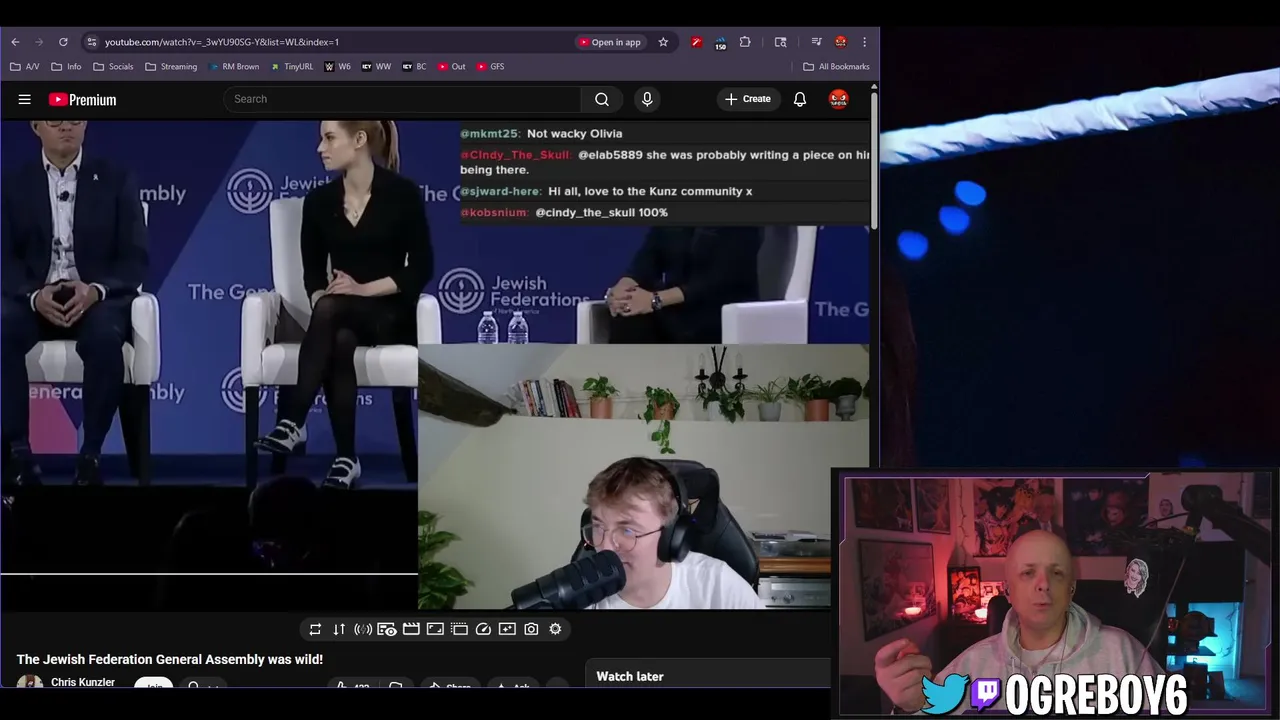This screenshot has width=1280, height=720.
Task: Bookmark this page with the star icon
Action: 663,42
